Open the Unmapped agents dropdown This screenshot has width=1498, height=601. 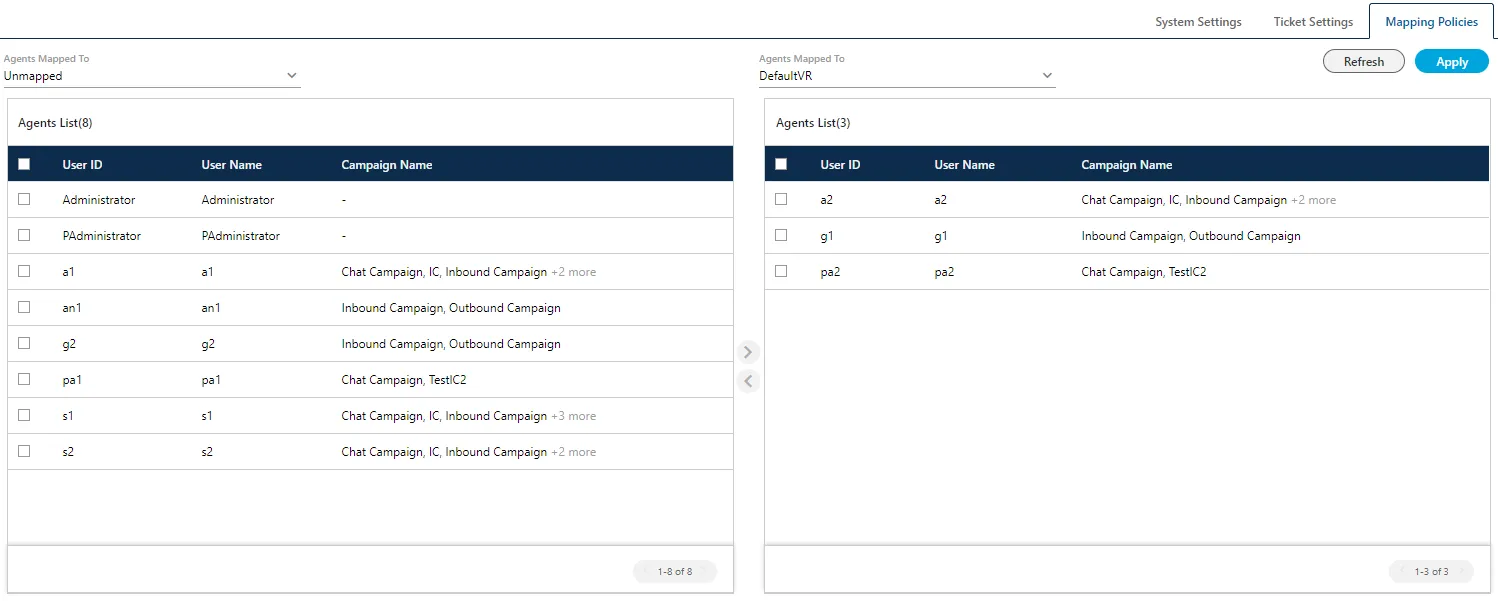[x=151, y=76]
